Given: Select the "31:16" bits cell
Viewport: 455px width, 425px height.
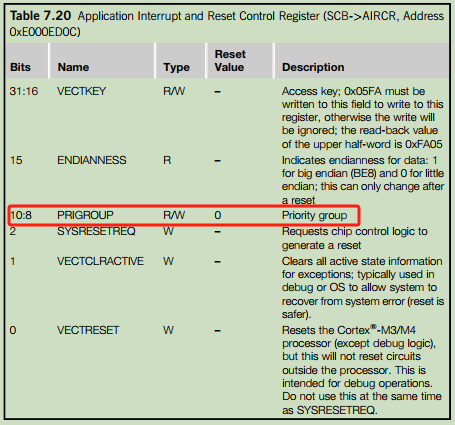Looking at the screenshot, I should (x=24, y=91).
